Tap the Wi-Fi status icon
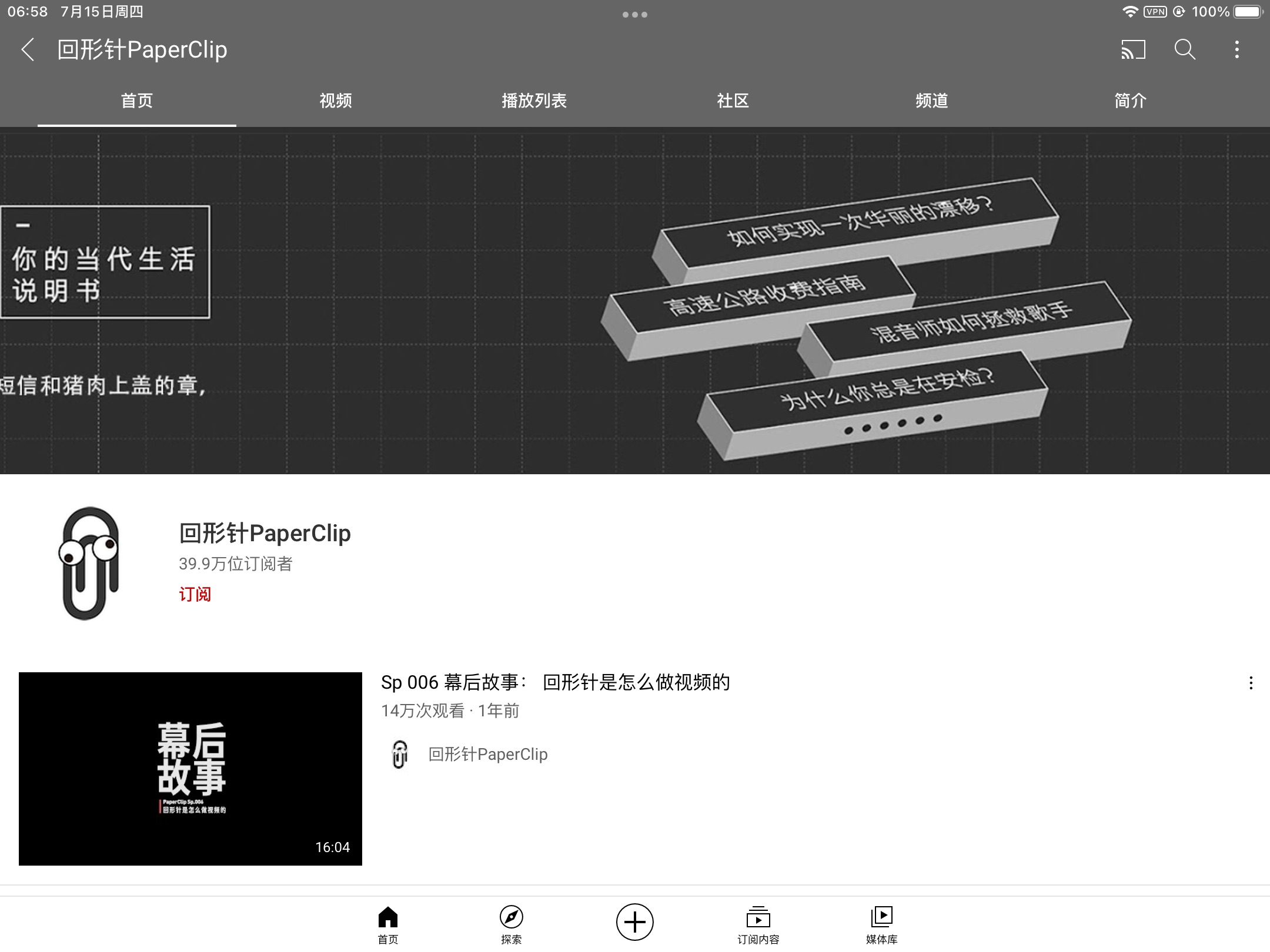1270x952 pixels. pyautogui.click(x=1129, y=12)
